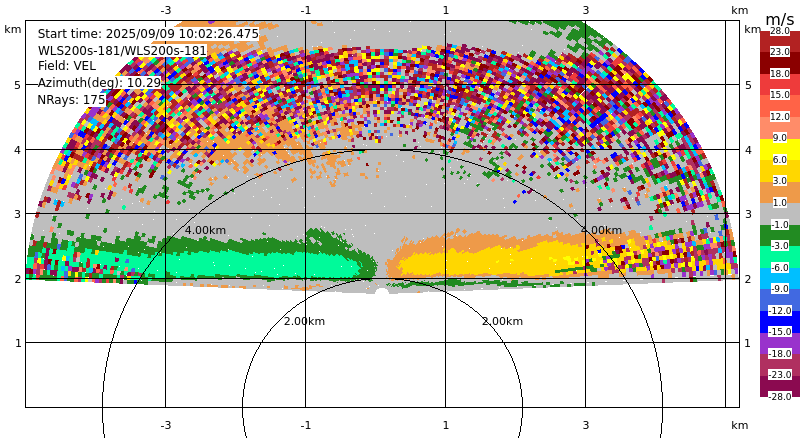The height and width of the screenshot is (438, 800).
Task: Click the bottom axis '3' tick label
Action: tap(585, 425)
